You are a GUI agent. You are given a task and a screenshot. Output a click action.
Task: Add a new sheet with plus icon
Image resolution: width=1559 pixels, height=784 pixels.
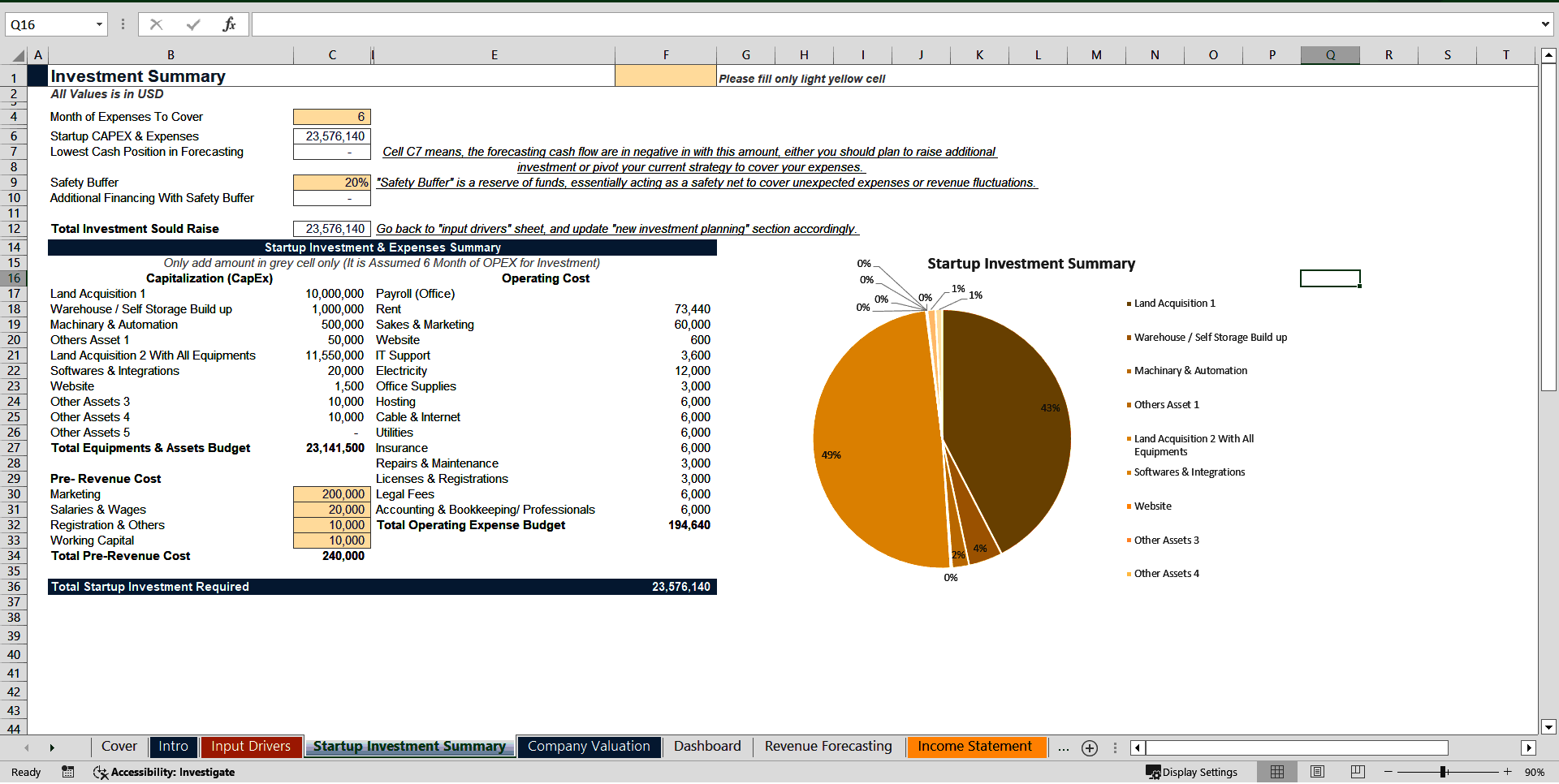(1090, 748)
